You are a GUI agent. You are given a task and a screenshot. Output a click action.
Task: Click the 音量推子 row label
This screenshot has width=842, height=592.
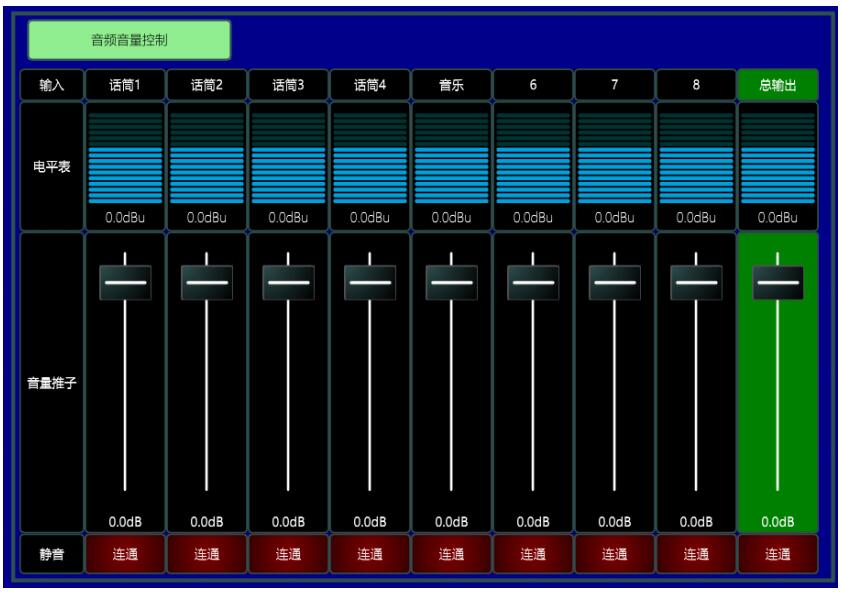(52, 382)
